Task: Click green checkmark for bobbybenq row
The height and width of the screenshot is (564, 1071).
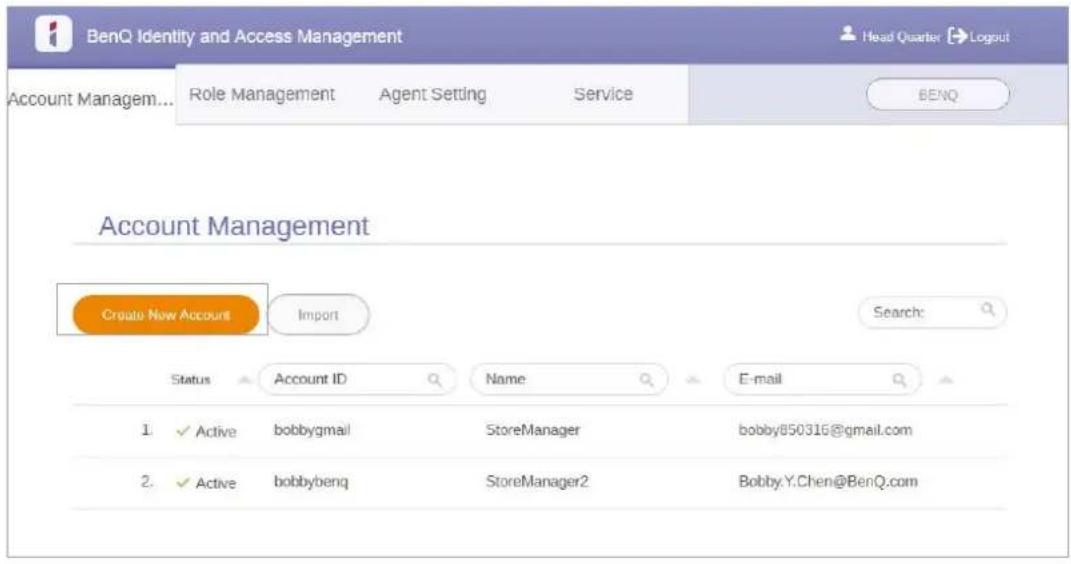Action: (x=182, y=482)
